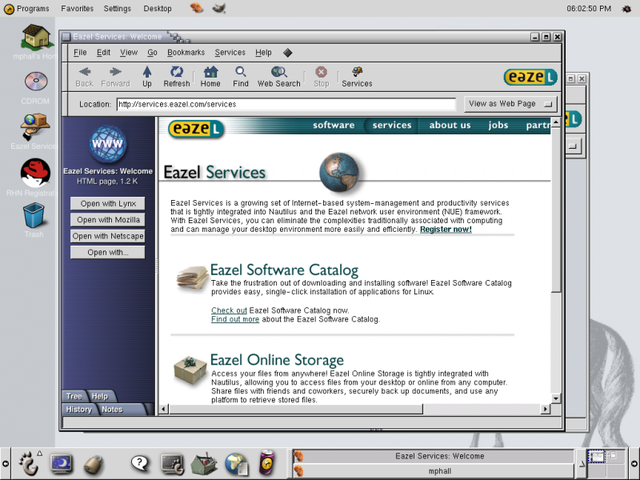Click Open with Netscape button
This screenshot has height=480, width=640.
[108, 236]
